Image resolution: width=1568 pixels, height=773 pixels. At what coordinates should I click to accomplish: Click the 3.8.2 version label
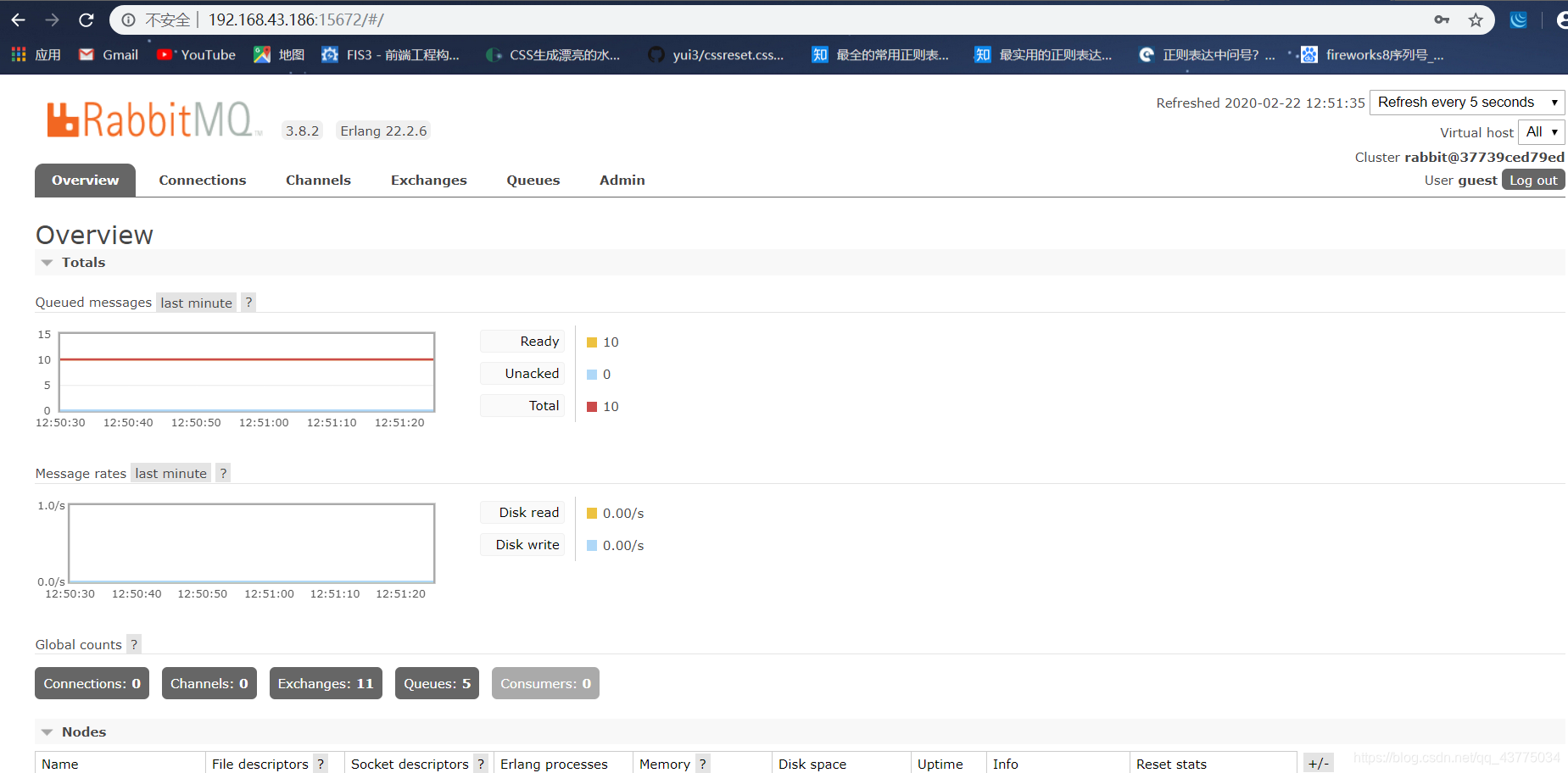tap(302, 131)
